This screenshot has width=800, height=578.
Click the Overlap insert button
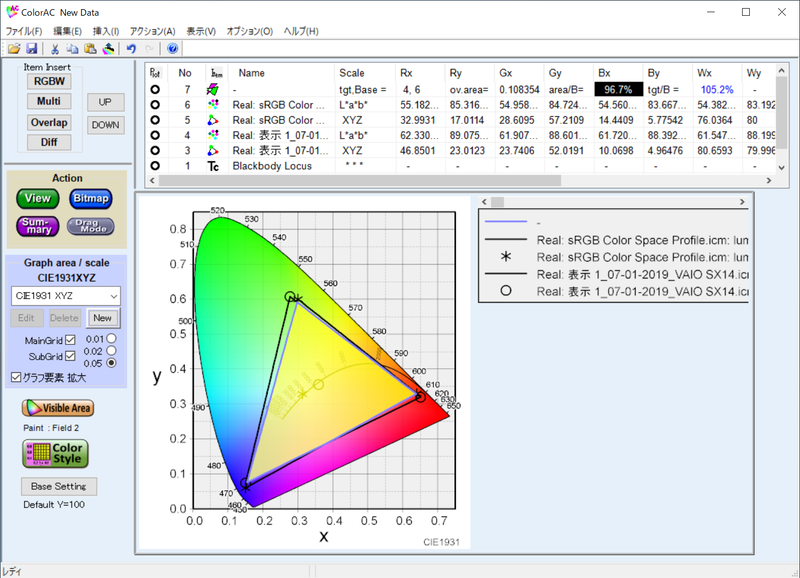[x=48, y=122]
